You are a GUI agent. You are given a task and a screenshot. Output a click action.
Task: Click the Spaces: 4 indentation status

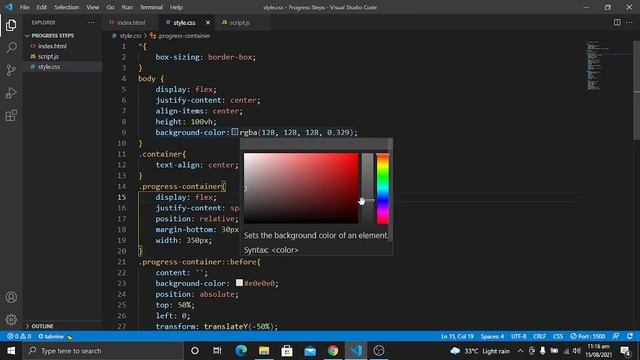(492, 336)
